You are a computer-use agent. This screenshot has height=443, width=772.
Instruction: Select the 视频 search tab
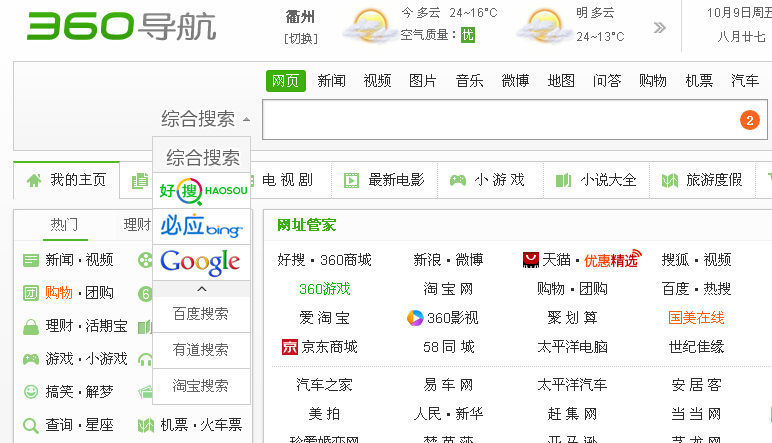pos(377,81)
